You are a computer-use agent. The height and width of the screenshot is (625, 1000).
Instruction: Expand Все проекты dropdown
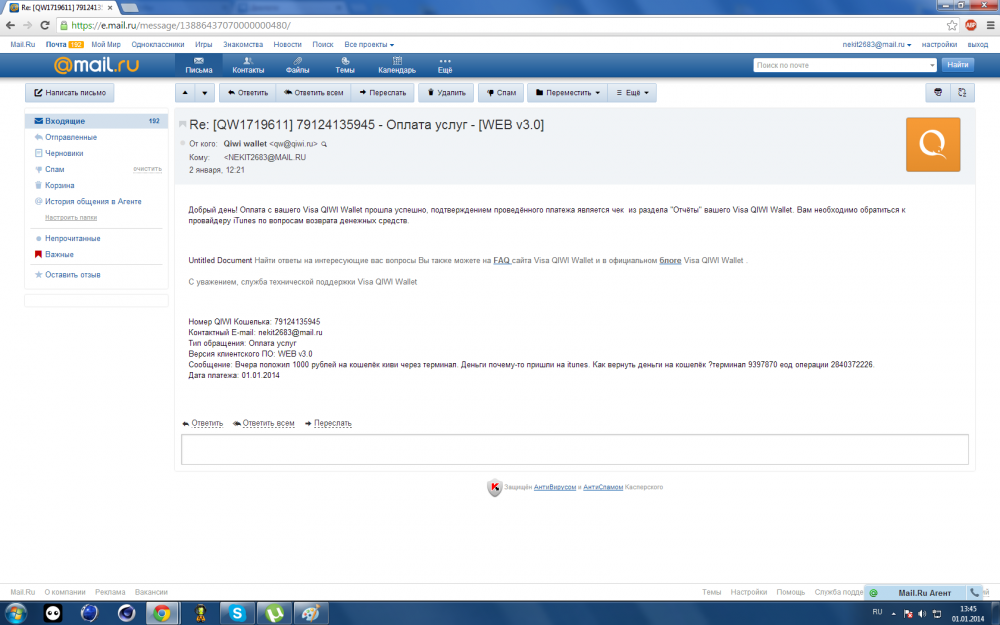pyautogui.click(x=369, y=45)
